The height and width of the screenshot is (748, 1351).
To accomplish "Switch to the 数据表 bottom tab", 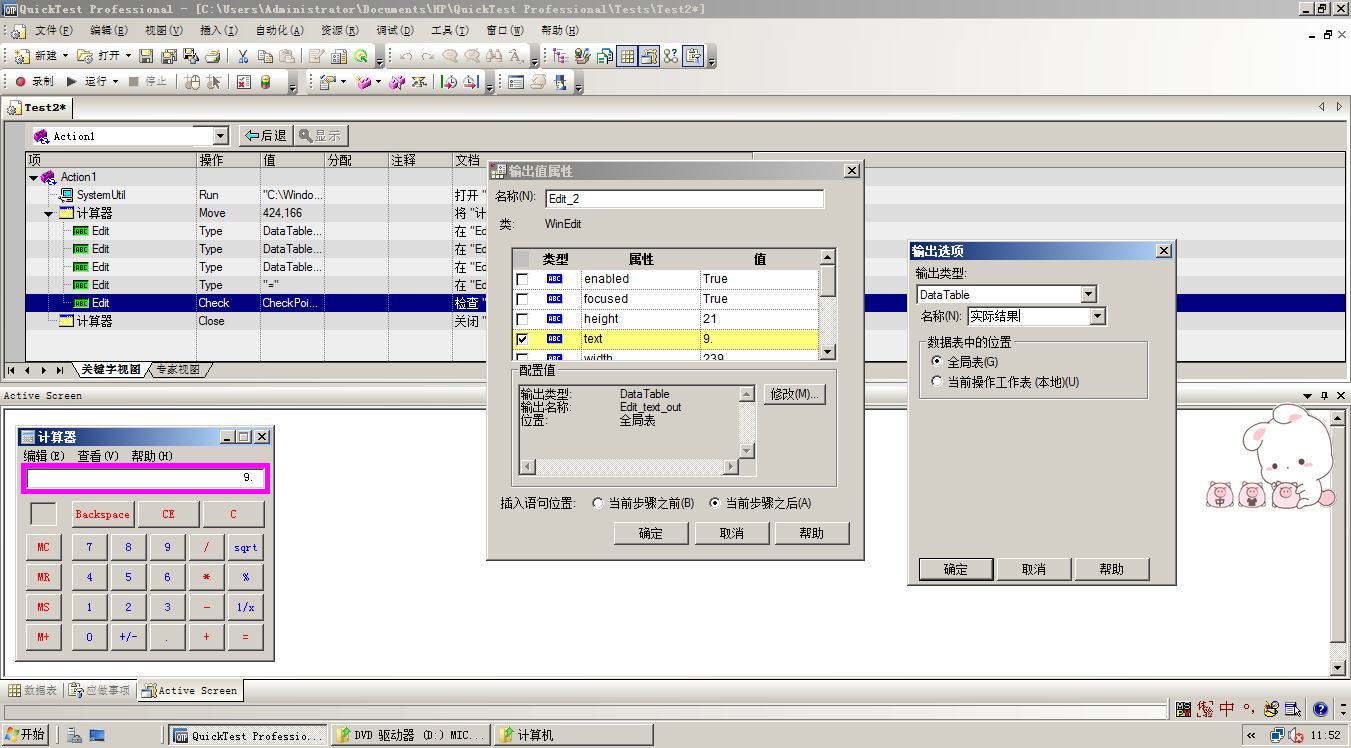I will [33, 690].
